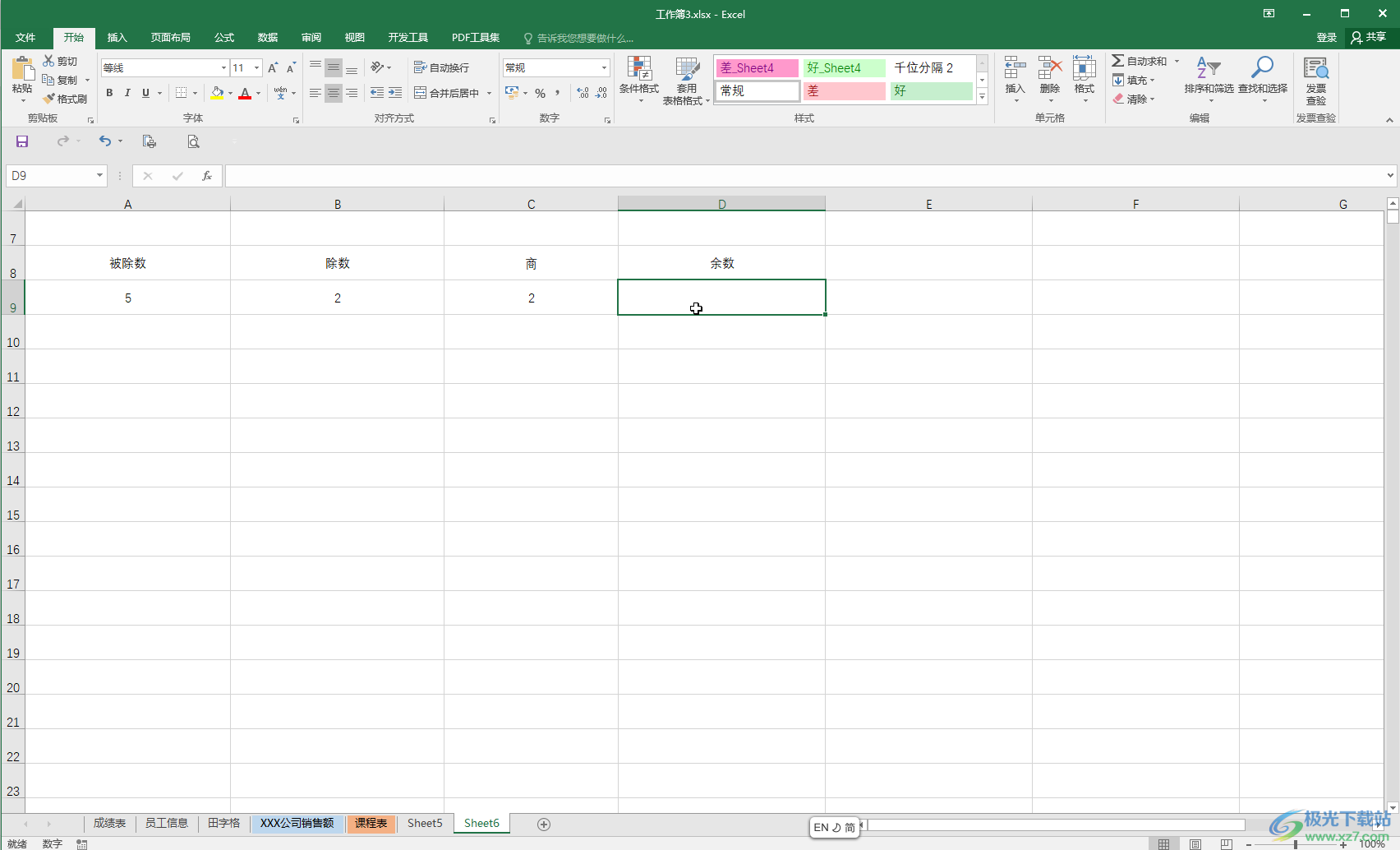Toggle Wrap Text (自动换行)

pos(442,67)
